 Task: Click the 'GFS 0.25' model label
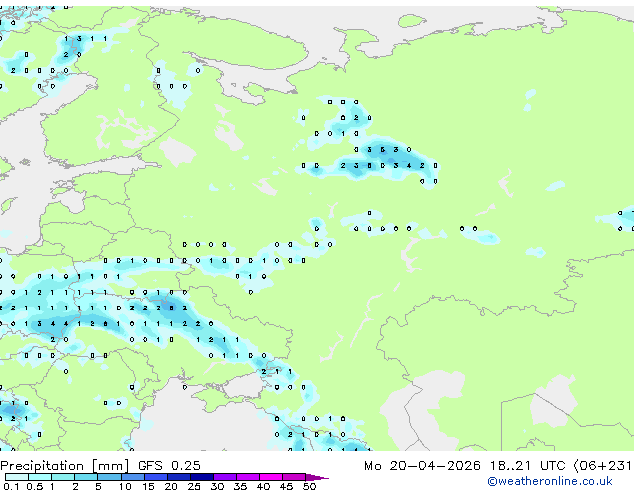click(x=169, y=466)
